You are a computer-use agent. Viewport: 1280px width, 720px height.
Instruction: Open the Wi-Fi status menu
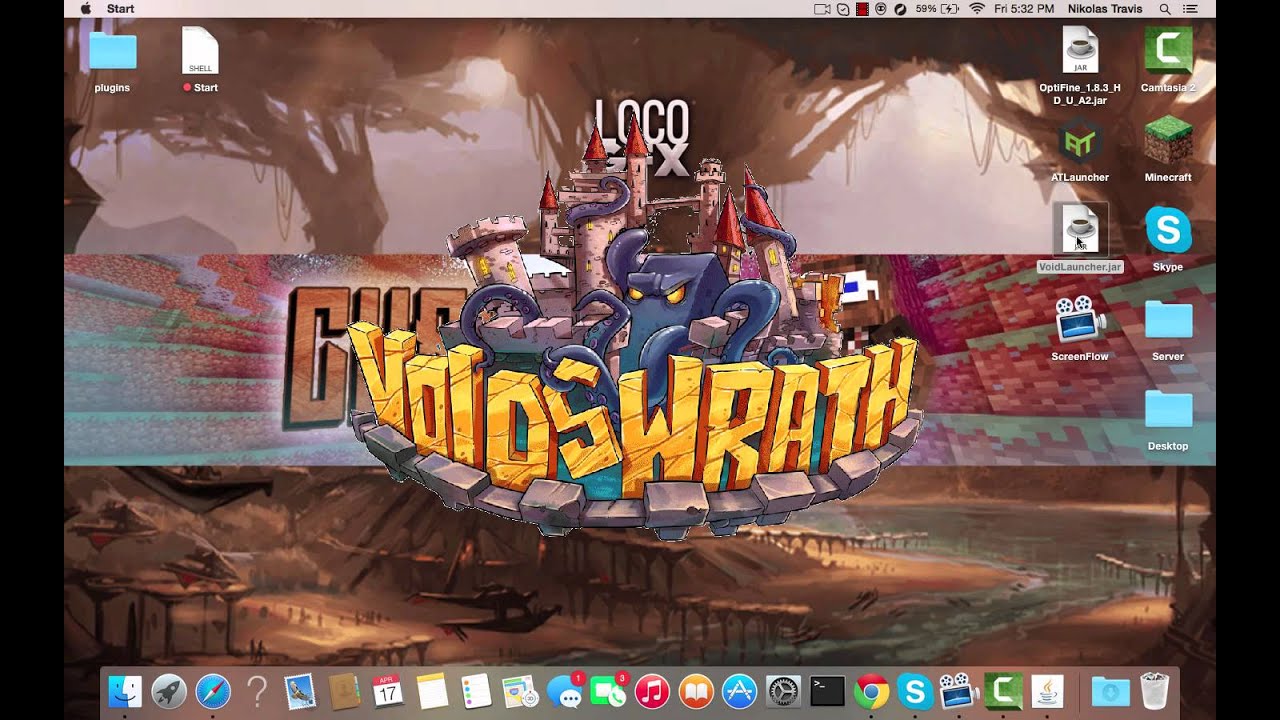pyautogui.click(x=977, y=9)
